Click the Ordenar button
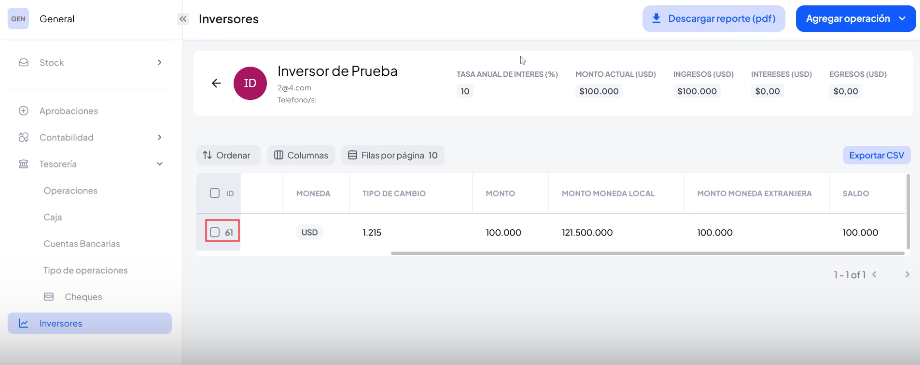The height and width of the screenshot is (365, 920). [x=228, y=156]
